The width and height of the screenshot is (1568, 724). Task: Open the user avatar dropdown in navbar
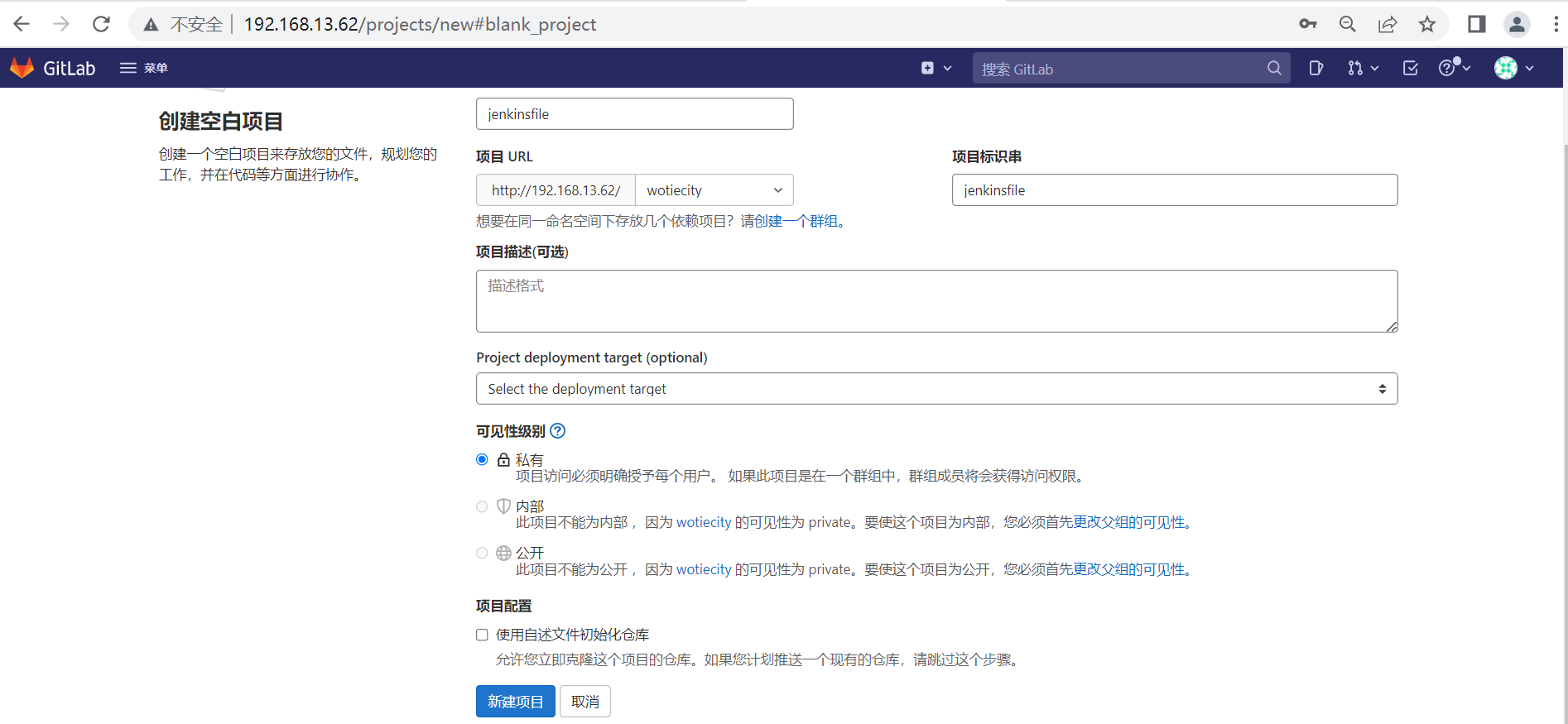tap(1514, 68)
